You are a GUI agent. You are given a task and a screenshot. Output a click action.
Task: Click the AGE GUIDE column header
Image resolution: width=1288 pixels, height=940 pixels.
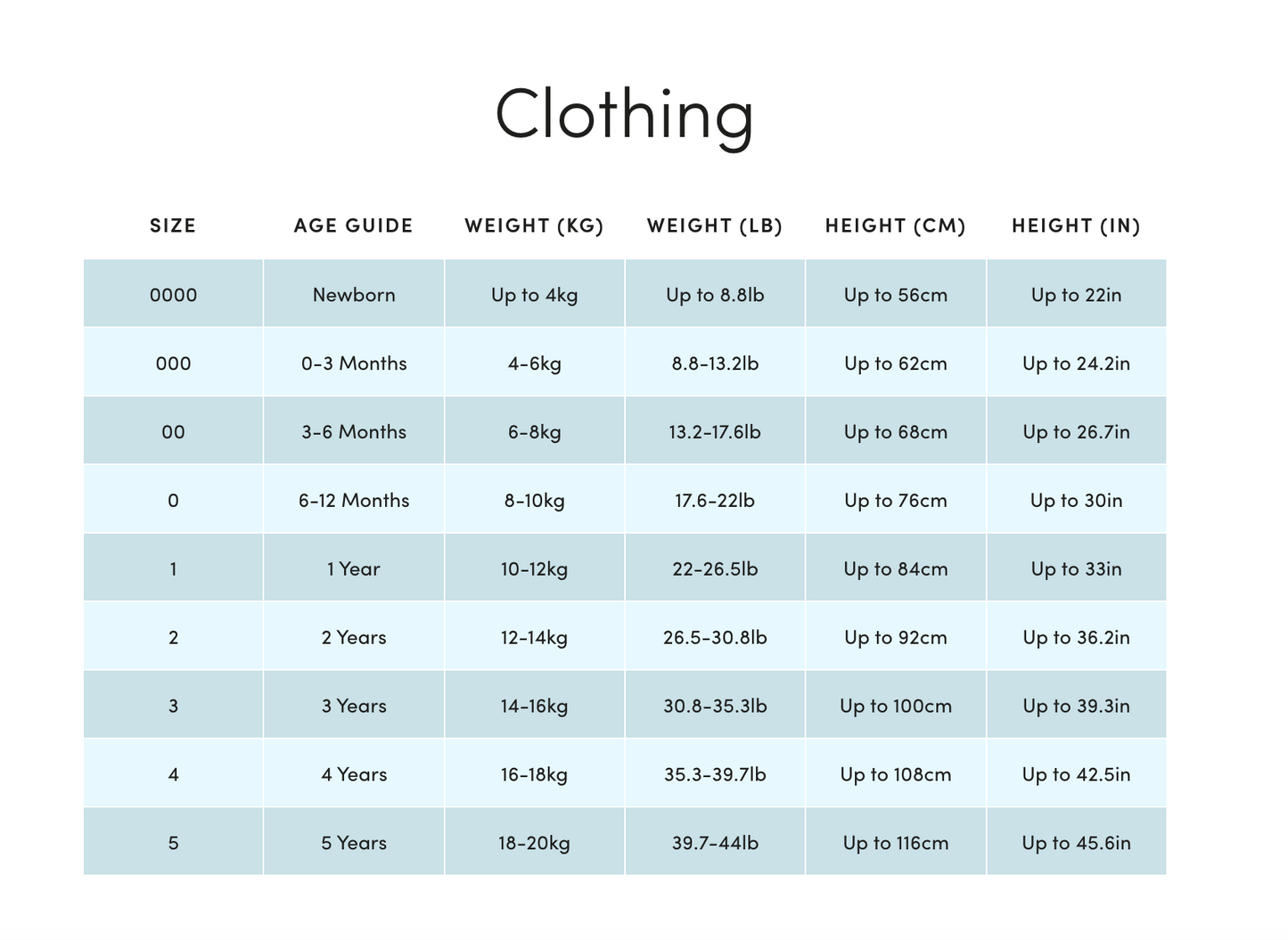tap(354, 225)
